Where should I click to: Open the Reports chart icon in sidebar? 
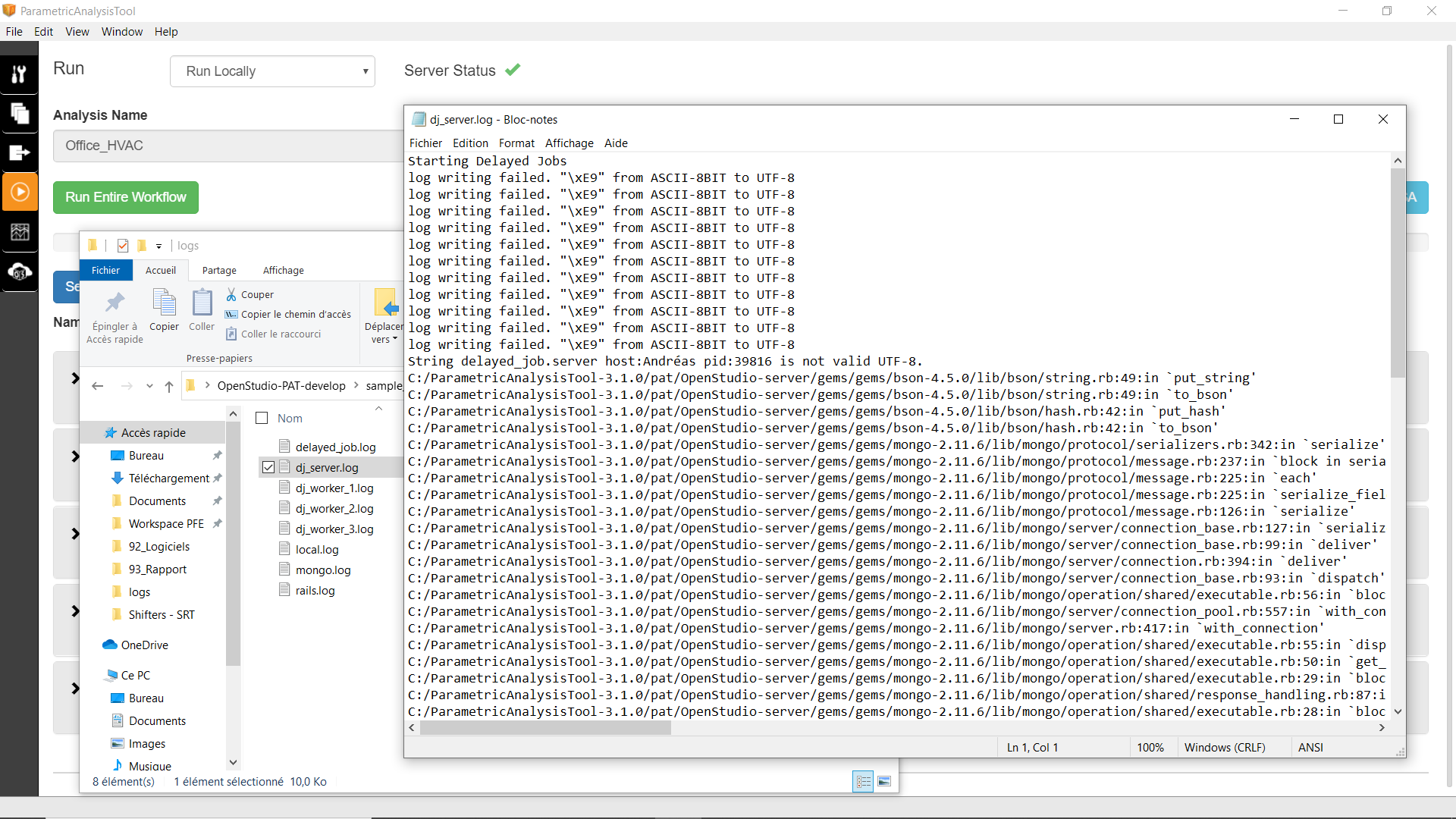point(20,232)
